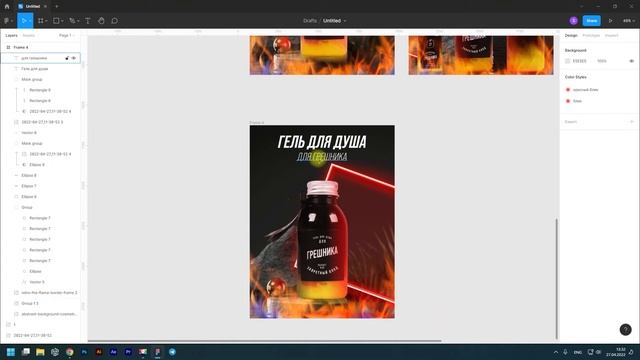Screen dimensions: 640x360
Task: Open Windows Start menu
Action: click(11, 352)
